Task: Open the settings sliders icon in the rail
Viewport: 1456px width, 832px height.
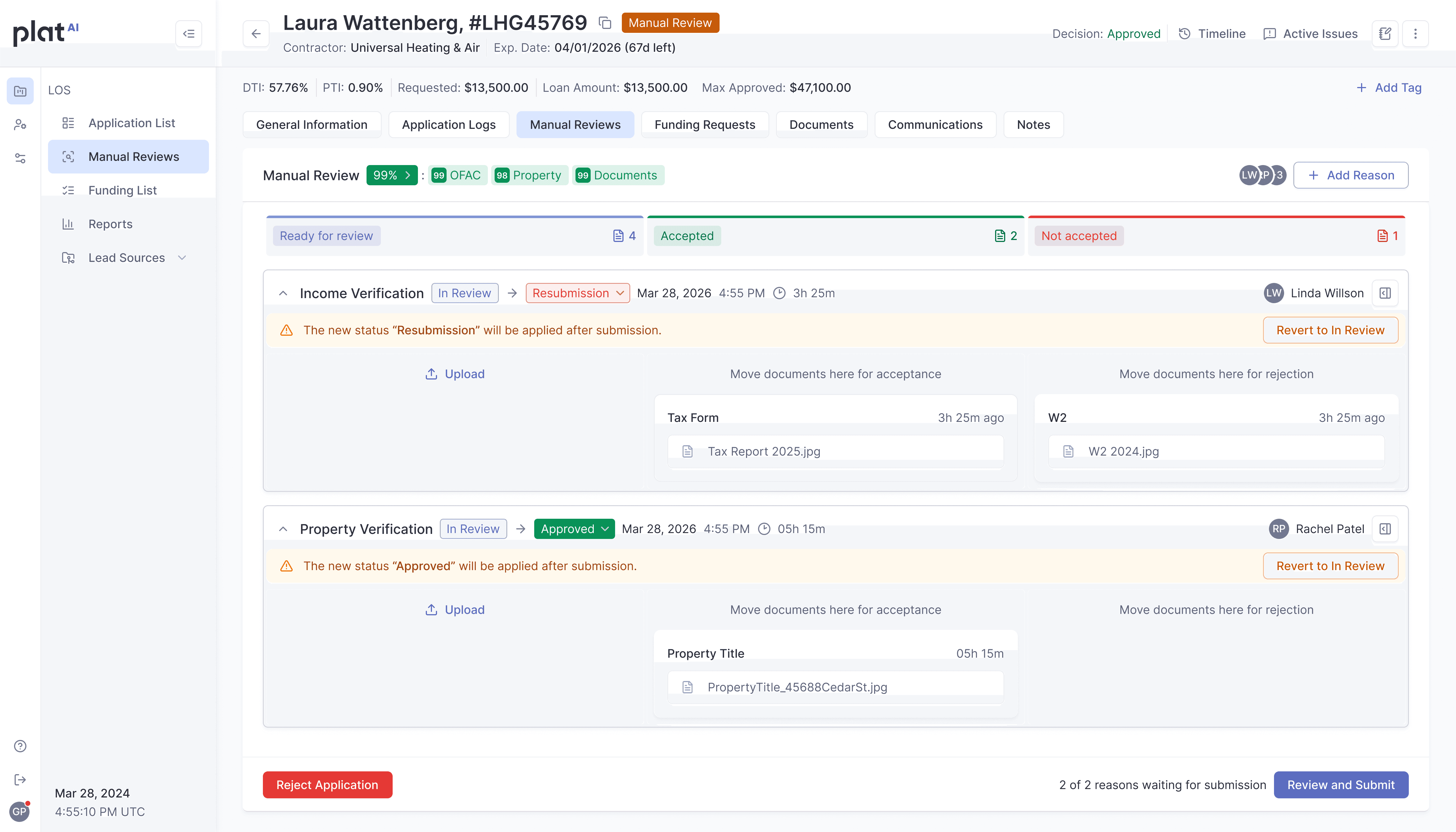Action: tap(20, 158)
